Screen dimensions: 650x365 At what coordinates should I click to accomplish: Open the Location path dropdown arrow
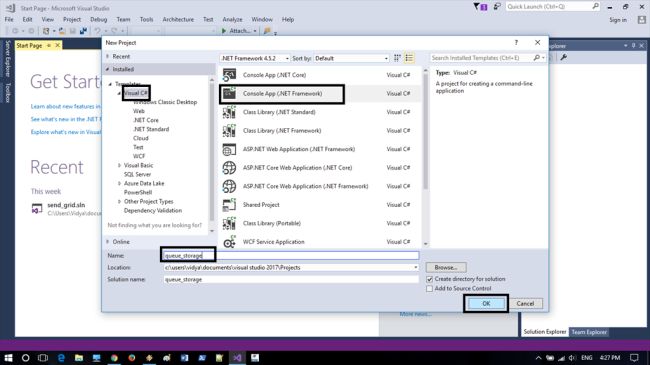415,268
